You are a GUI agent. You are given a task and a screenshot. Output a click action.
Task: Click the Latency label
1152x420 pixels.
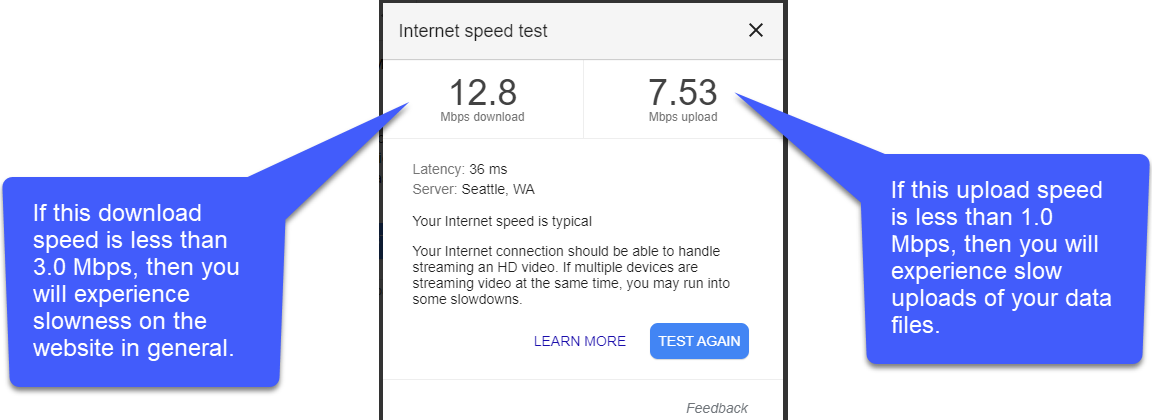pyautogui.click(x=439, y=170)
